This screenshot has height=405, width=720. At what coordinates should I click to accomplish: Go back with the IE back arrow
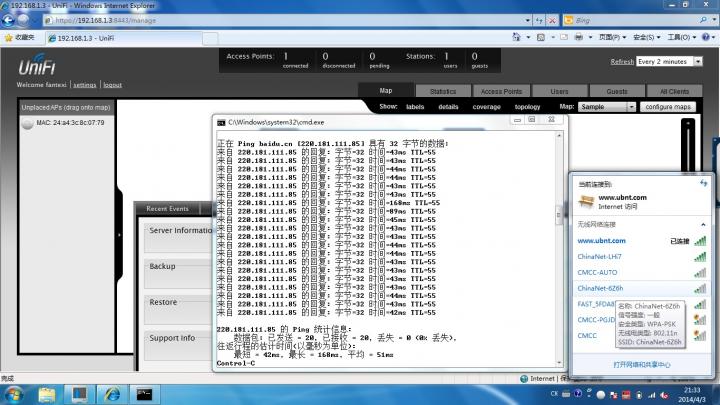(x=8, y=20)
